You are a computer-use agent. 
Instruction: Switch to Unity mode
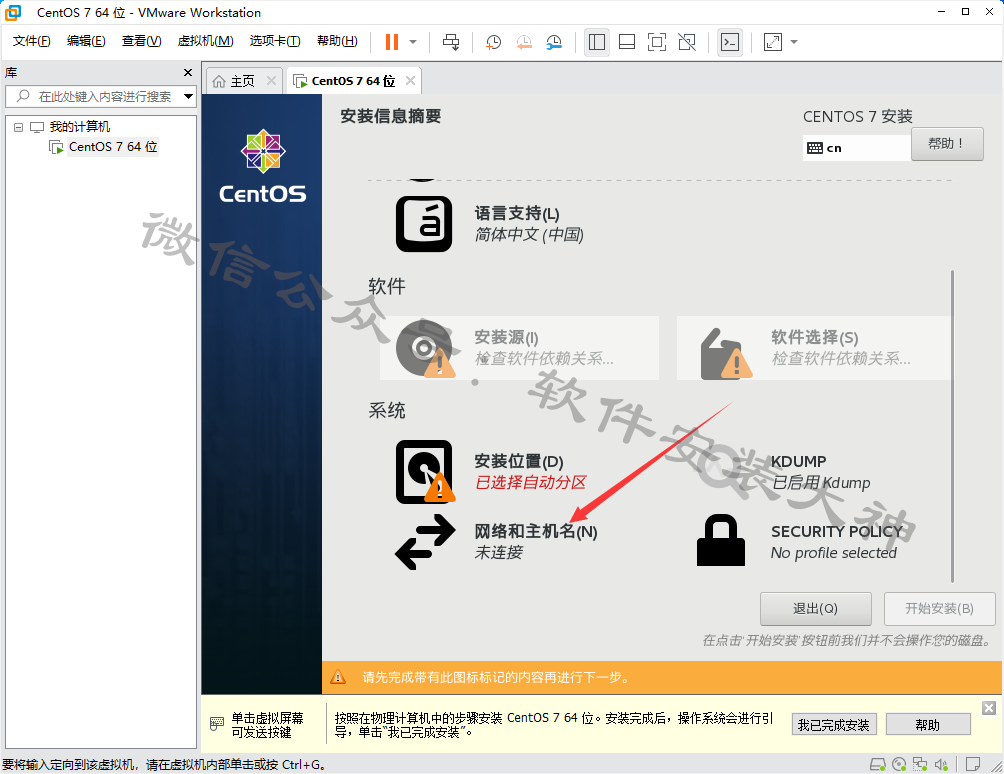point(687,42)
